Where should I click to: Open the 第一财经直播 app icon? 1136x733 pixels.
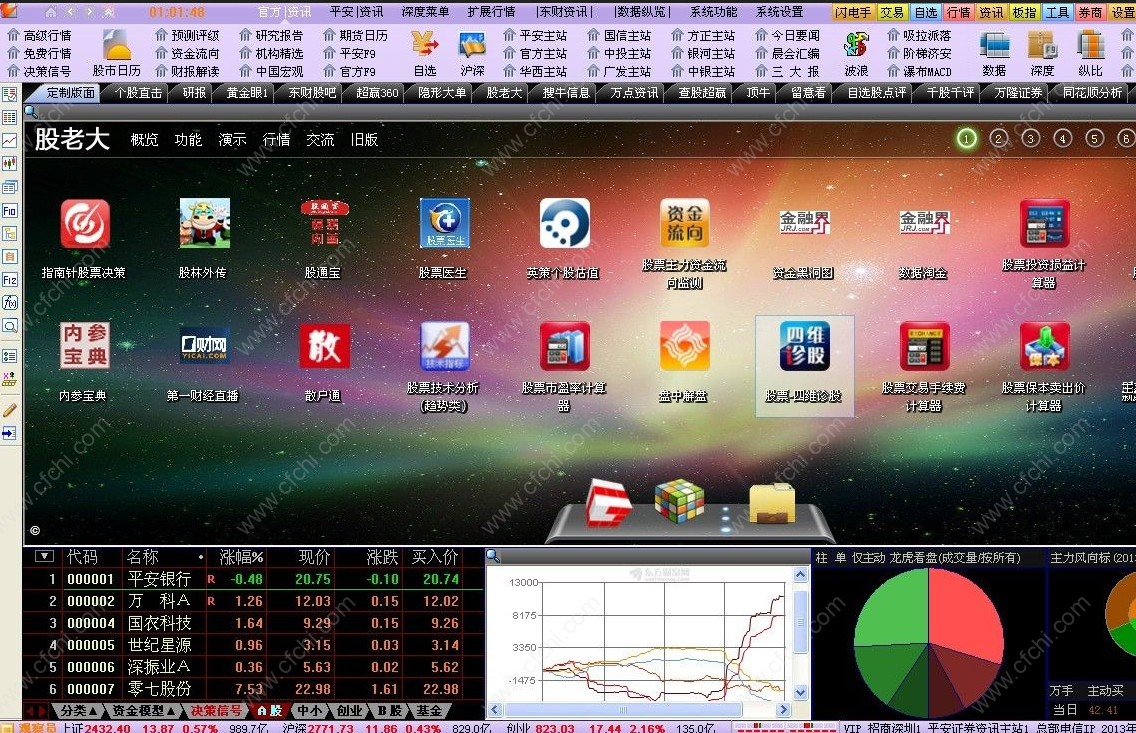tap(204, 346)
